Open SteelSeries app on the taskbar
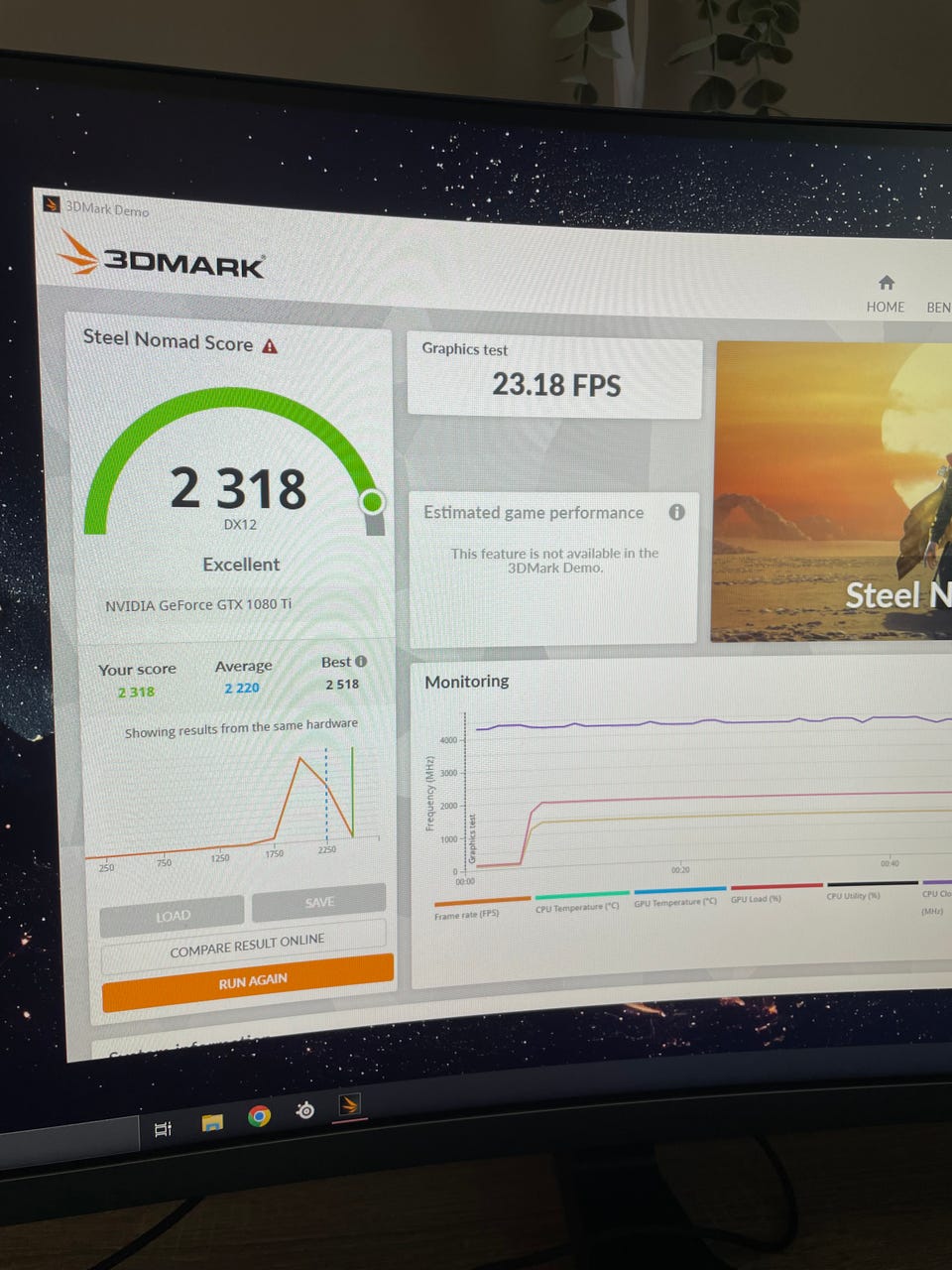952x1270 pixels. (305, 1110)
